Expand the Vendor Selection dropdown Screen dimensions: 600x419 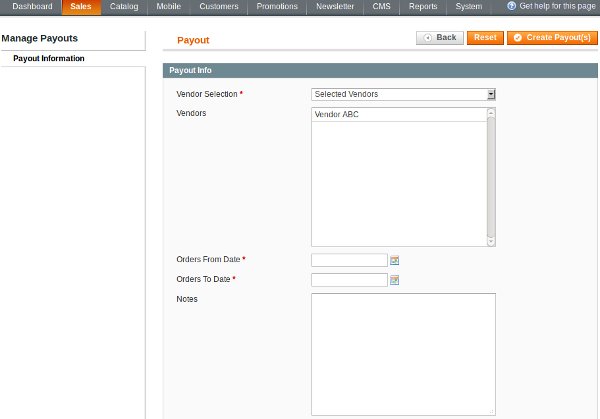403,95
